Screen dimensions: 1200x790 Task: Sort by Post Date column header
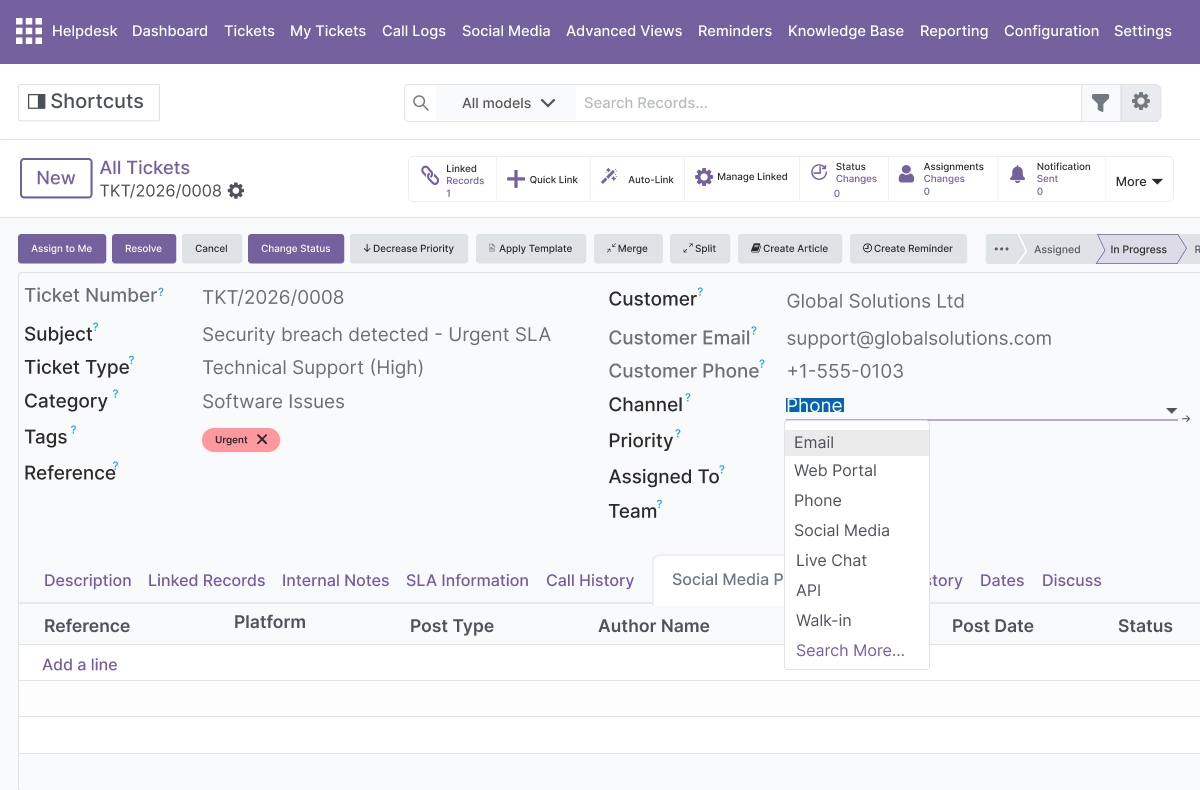(x=993, y=626)
